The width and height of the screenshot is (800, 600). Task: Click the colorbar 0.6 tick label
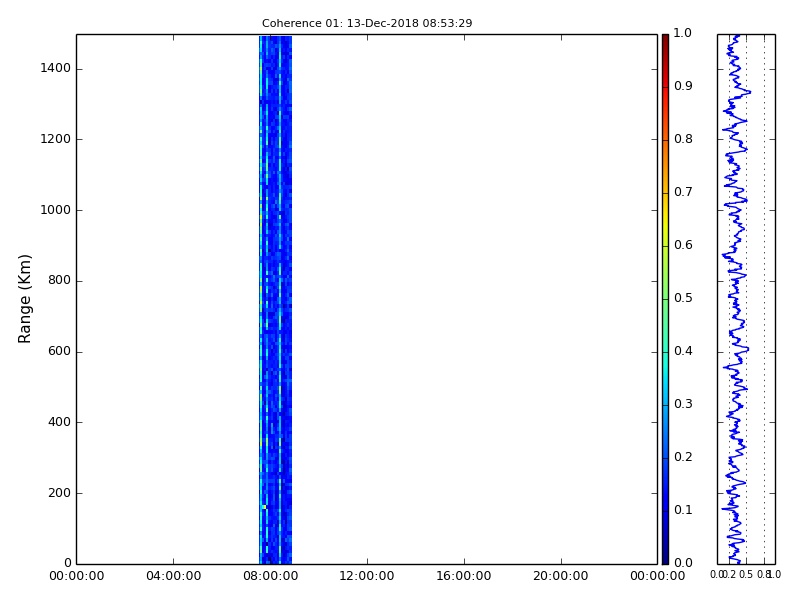(x=683, y=245)
